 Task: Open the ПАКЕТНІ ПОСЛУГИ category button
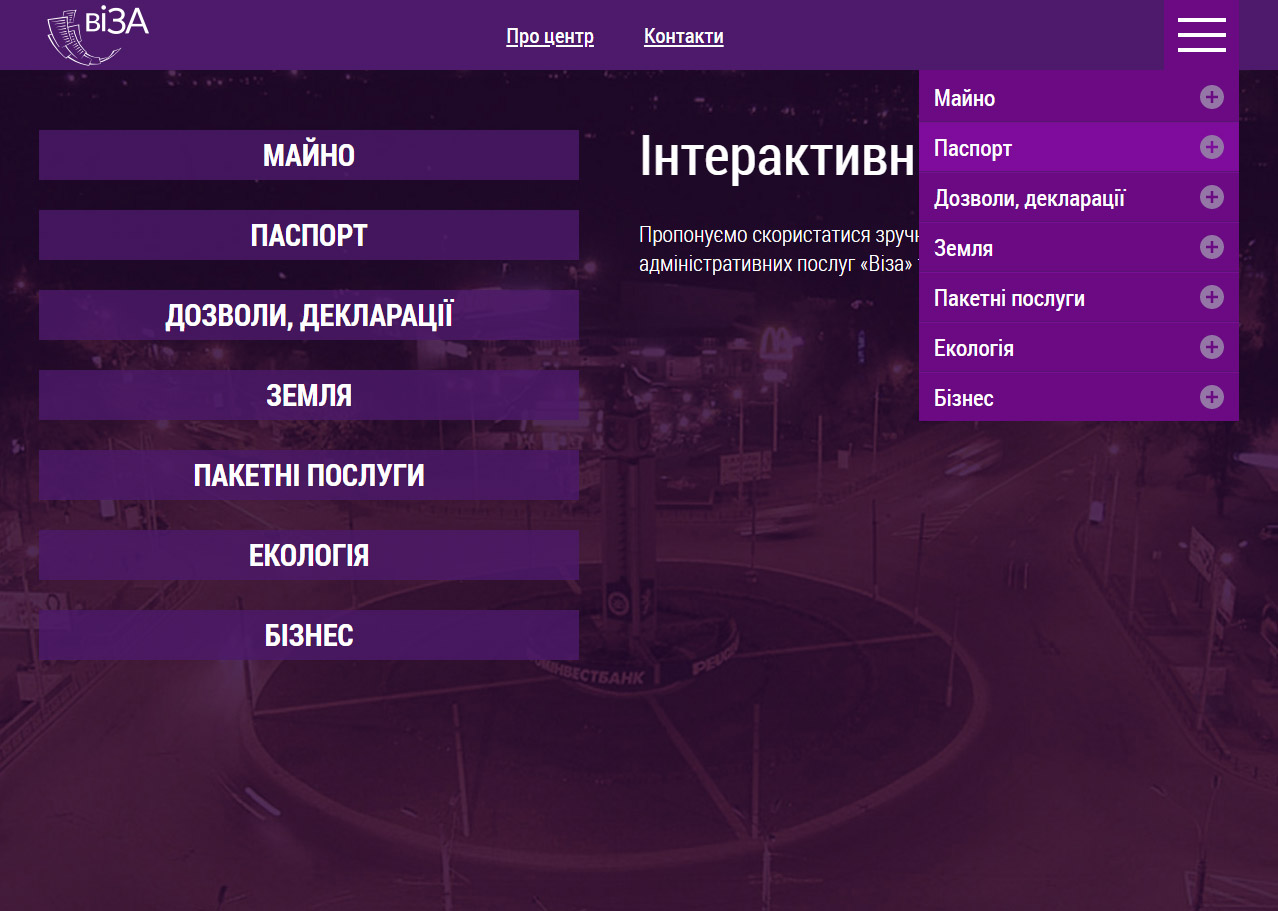coord(309,476)
